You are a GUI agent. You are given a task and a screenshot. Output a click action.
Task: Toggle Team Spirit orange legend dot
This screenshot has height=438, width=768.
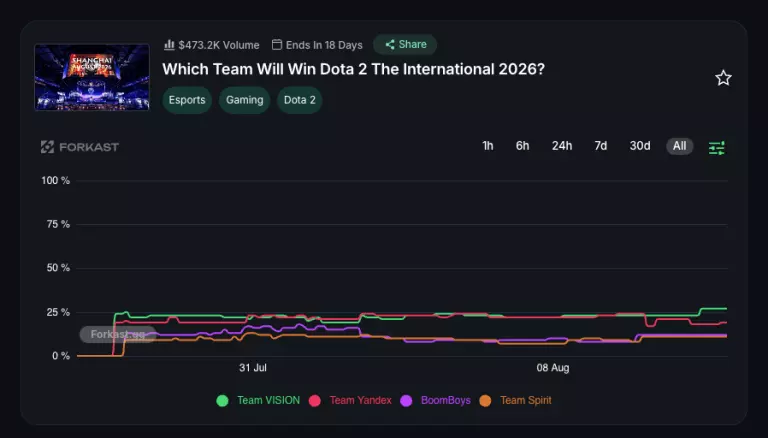(485, 401)
